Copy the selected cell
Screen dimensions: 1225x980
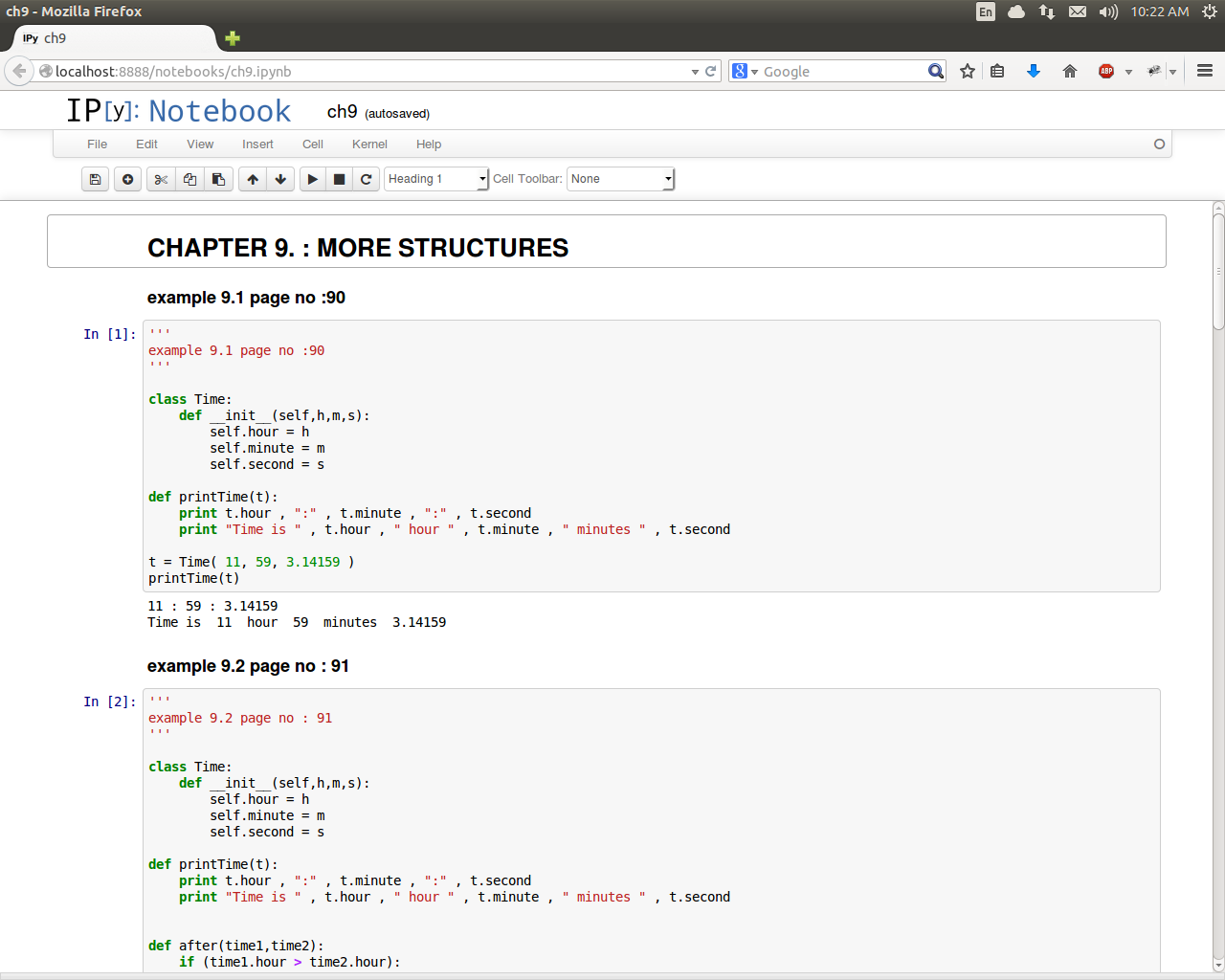pyautogui.click(x=189, y=179)
